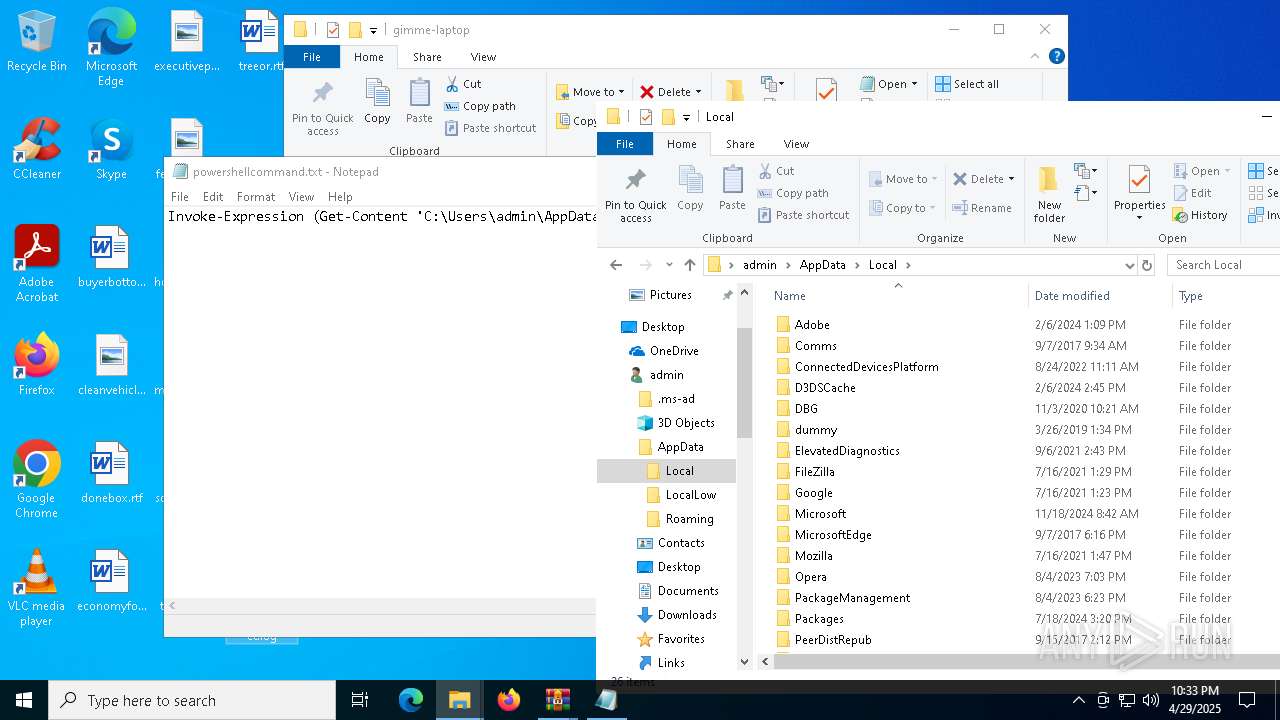
Task: Choose Copy path in Local window ribbon
Action: pos(793,193)
